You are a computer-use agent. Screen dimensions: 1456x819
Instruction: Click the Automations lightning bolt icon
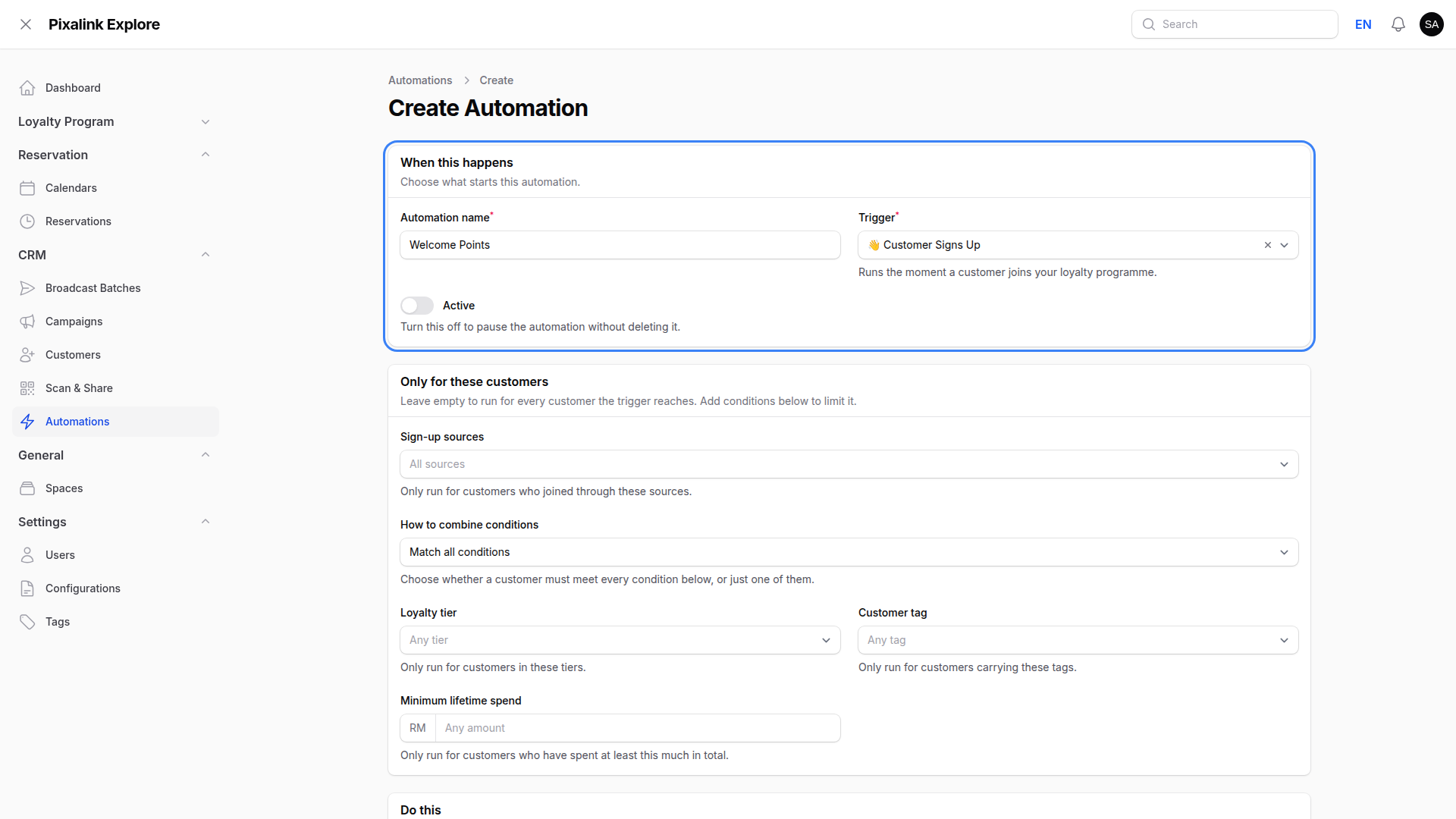pyautogui.click(x=27, y=422)
